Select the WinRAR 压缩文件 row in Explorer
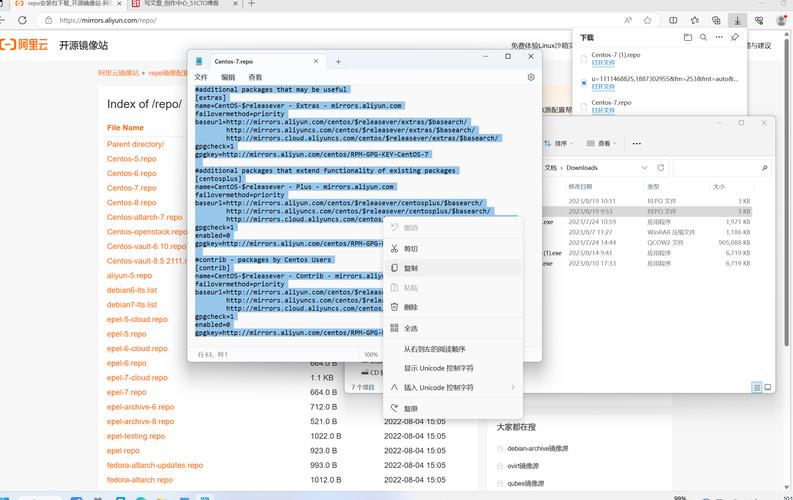 pyautogui.click(x=647, y=233)
